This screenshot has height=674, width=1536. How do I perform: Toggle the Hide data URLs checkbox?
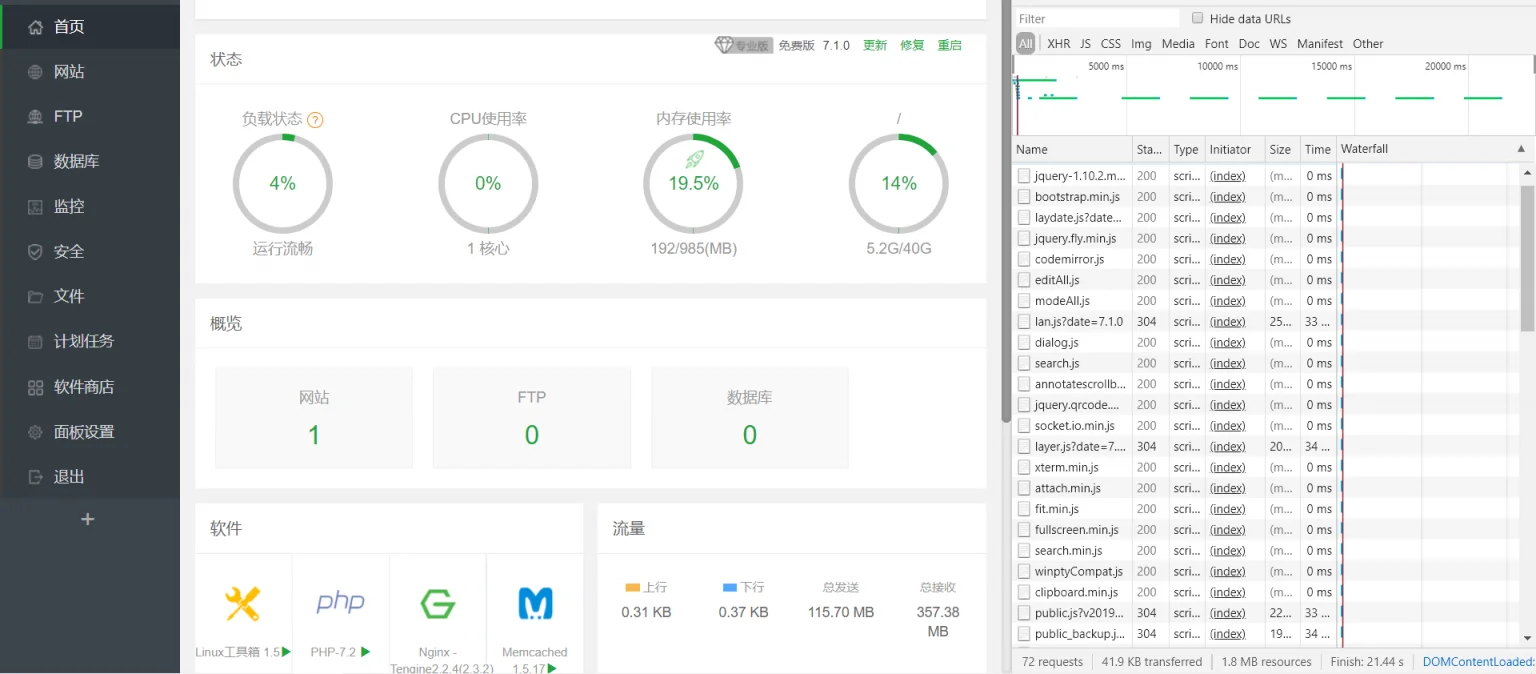click(1198, 18)
